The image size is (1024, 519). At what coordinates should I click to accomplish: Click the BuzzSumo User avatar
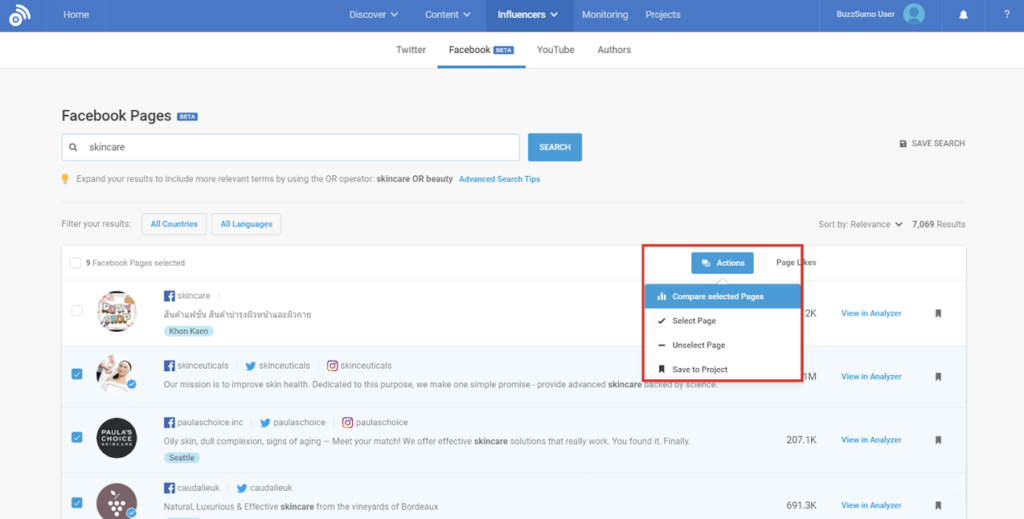tap(913, 15)
